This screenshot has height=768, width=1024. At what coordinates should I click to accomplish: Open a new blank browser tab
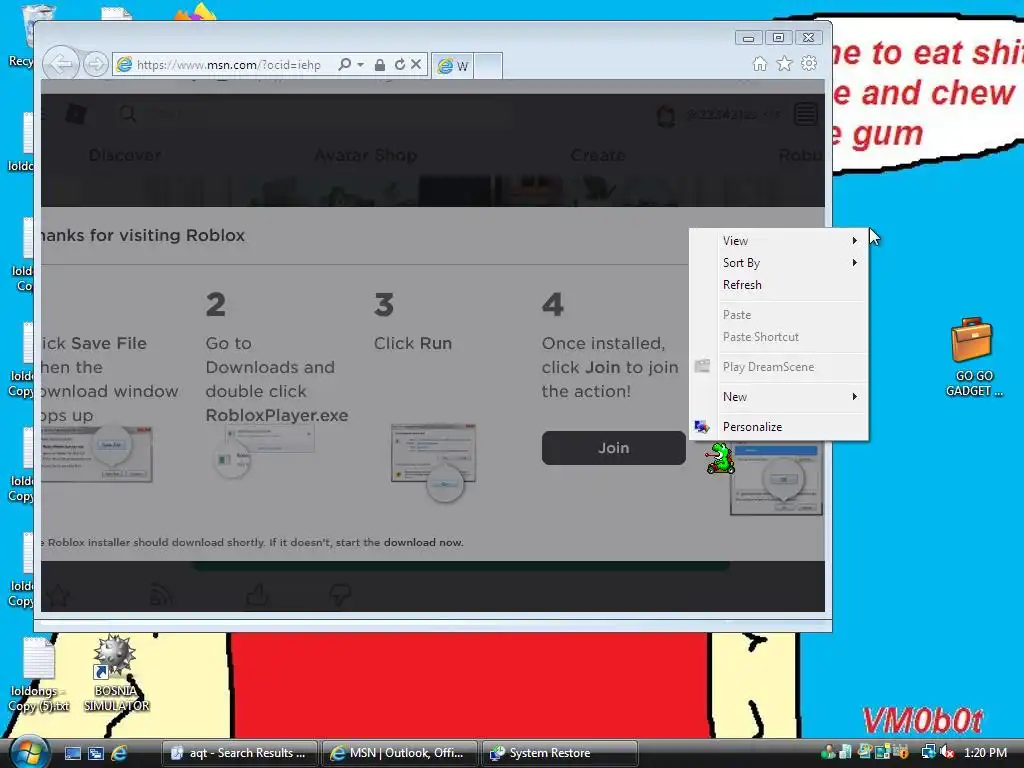[x=488, y=65]
